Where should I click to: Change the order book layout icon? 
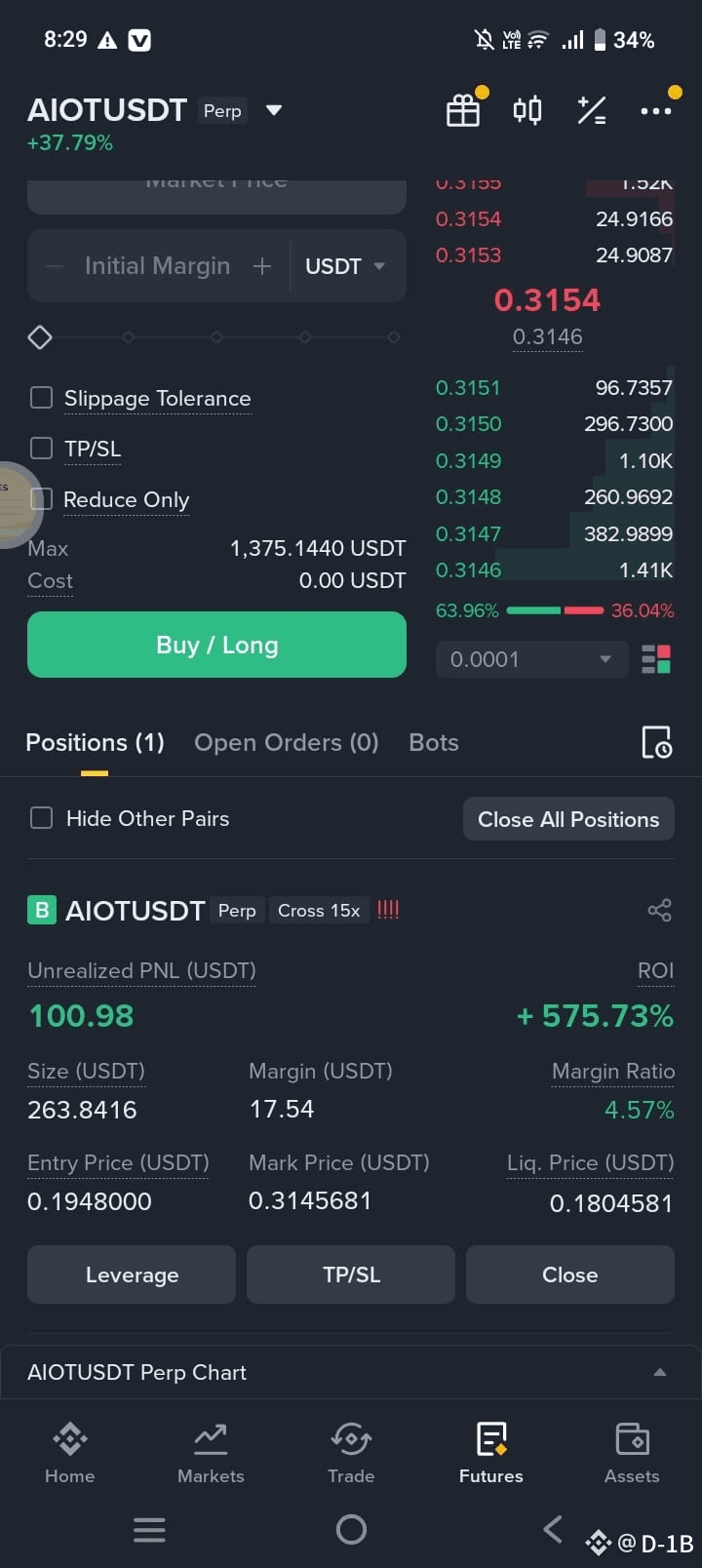pyautogui.click(x=656, y=659)
